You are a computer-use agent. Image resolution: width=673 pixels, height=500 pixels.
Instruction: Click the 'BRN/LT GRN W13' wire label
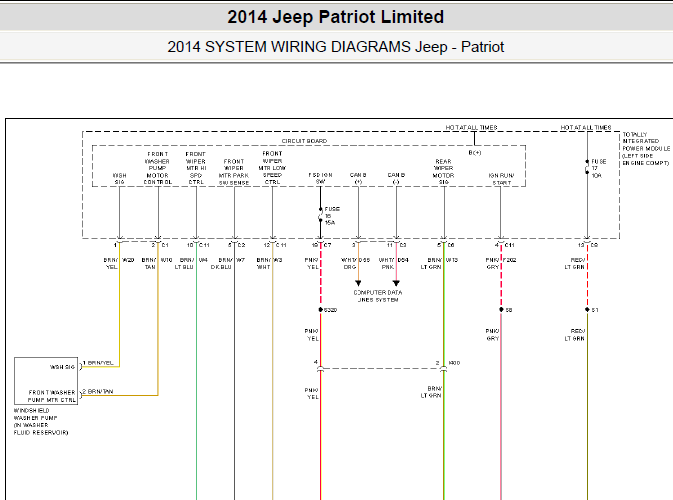pyautogui.click(x=439, y=263)
